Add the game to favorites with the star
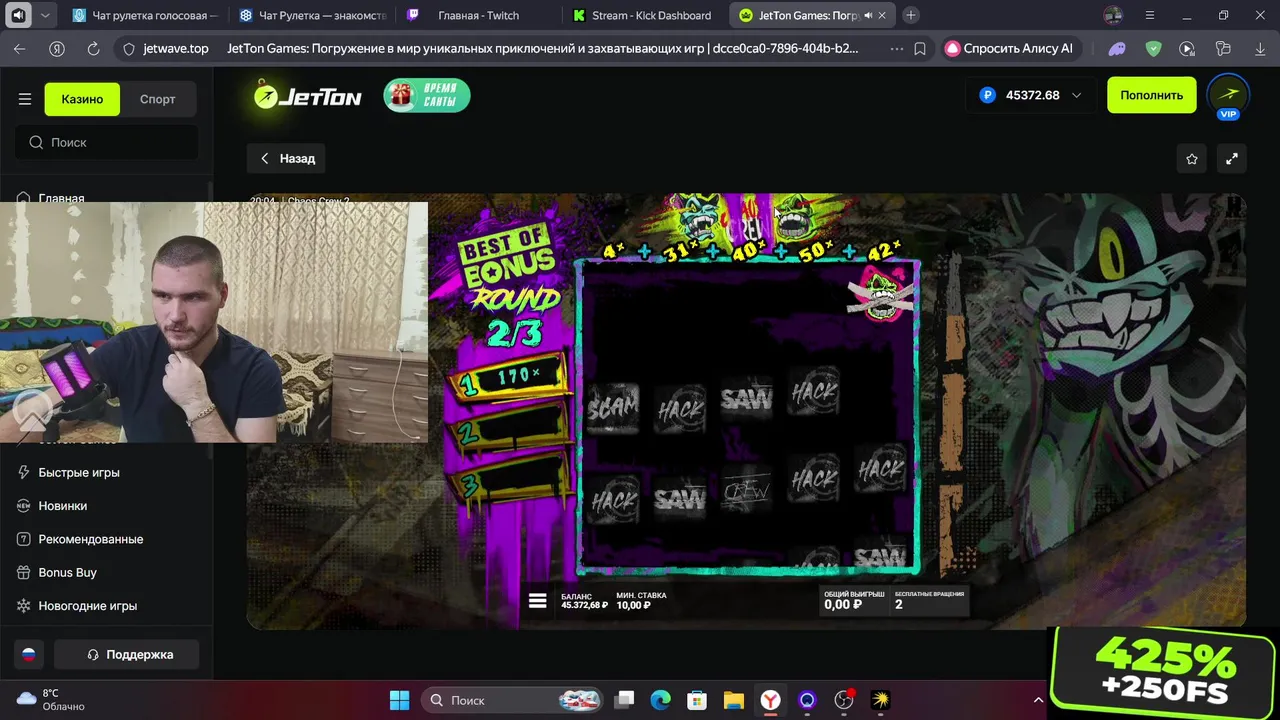 1192,158
